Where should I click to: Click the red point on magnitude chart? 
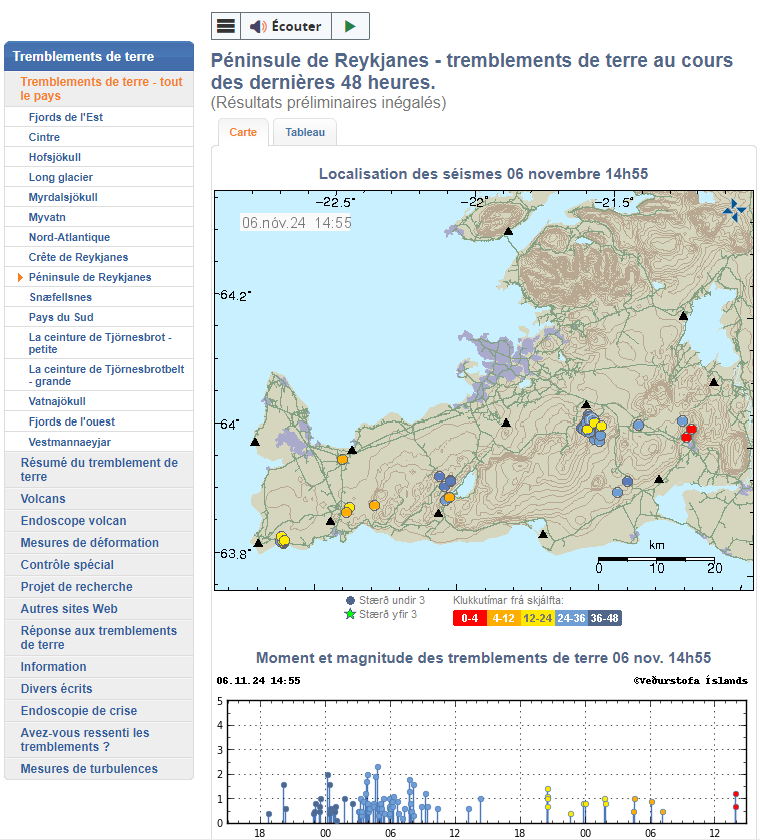pyautogui.click(x=736, y=794)
